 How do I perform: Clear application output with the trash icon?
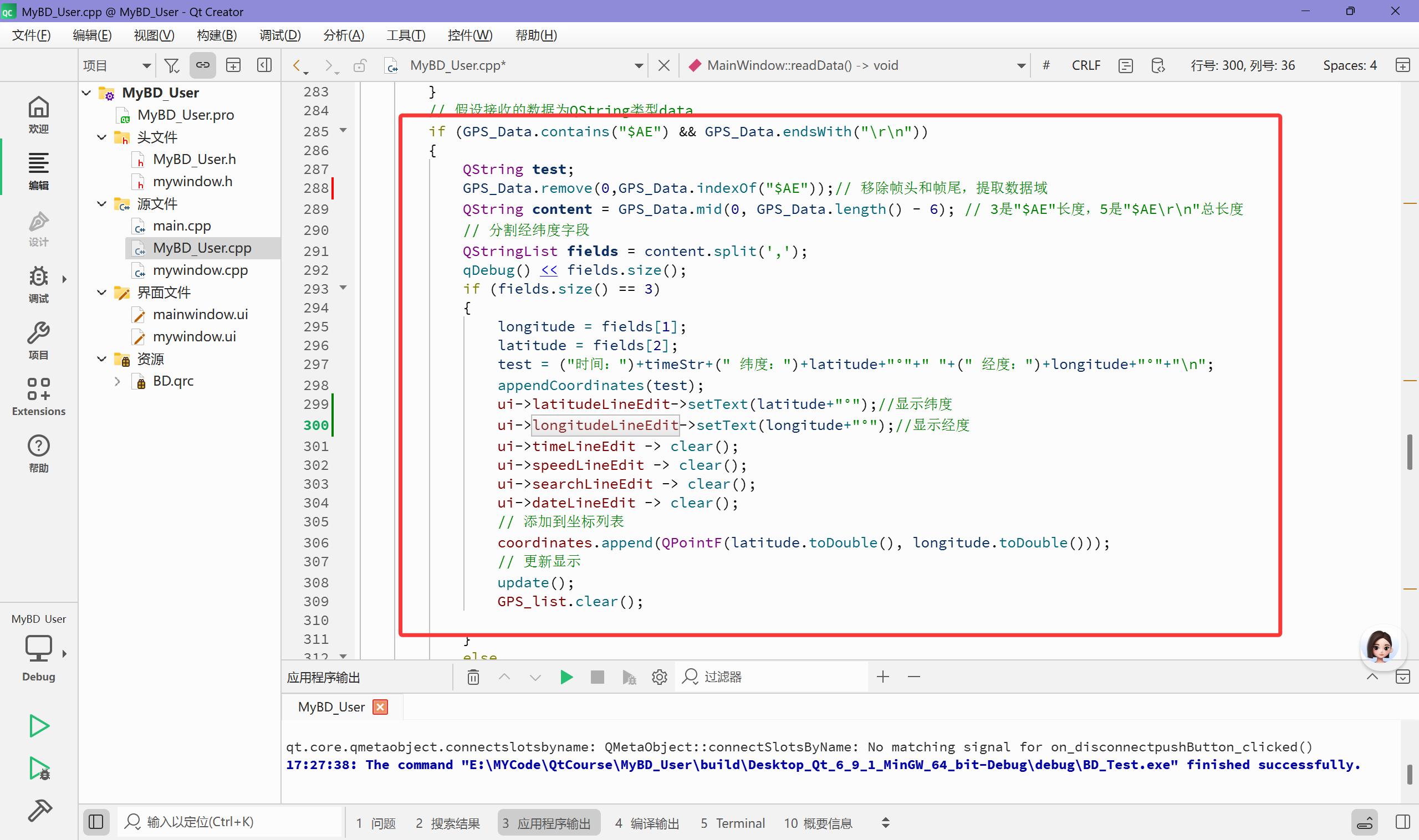pos(473,677)
